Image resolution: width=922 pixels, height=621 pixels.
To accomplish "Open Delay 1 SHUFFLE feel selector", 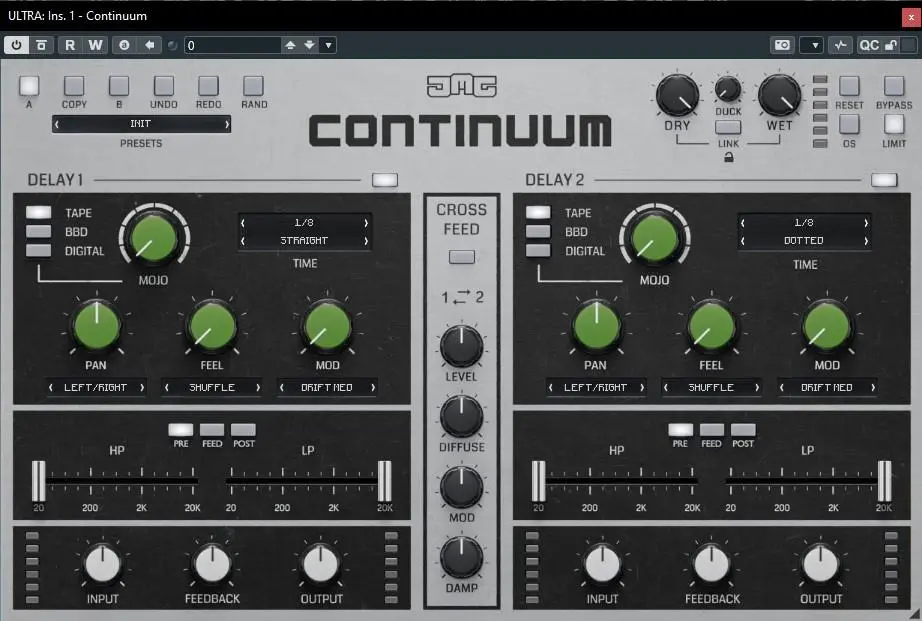I will [212, 388].
